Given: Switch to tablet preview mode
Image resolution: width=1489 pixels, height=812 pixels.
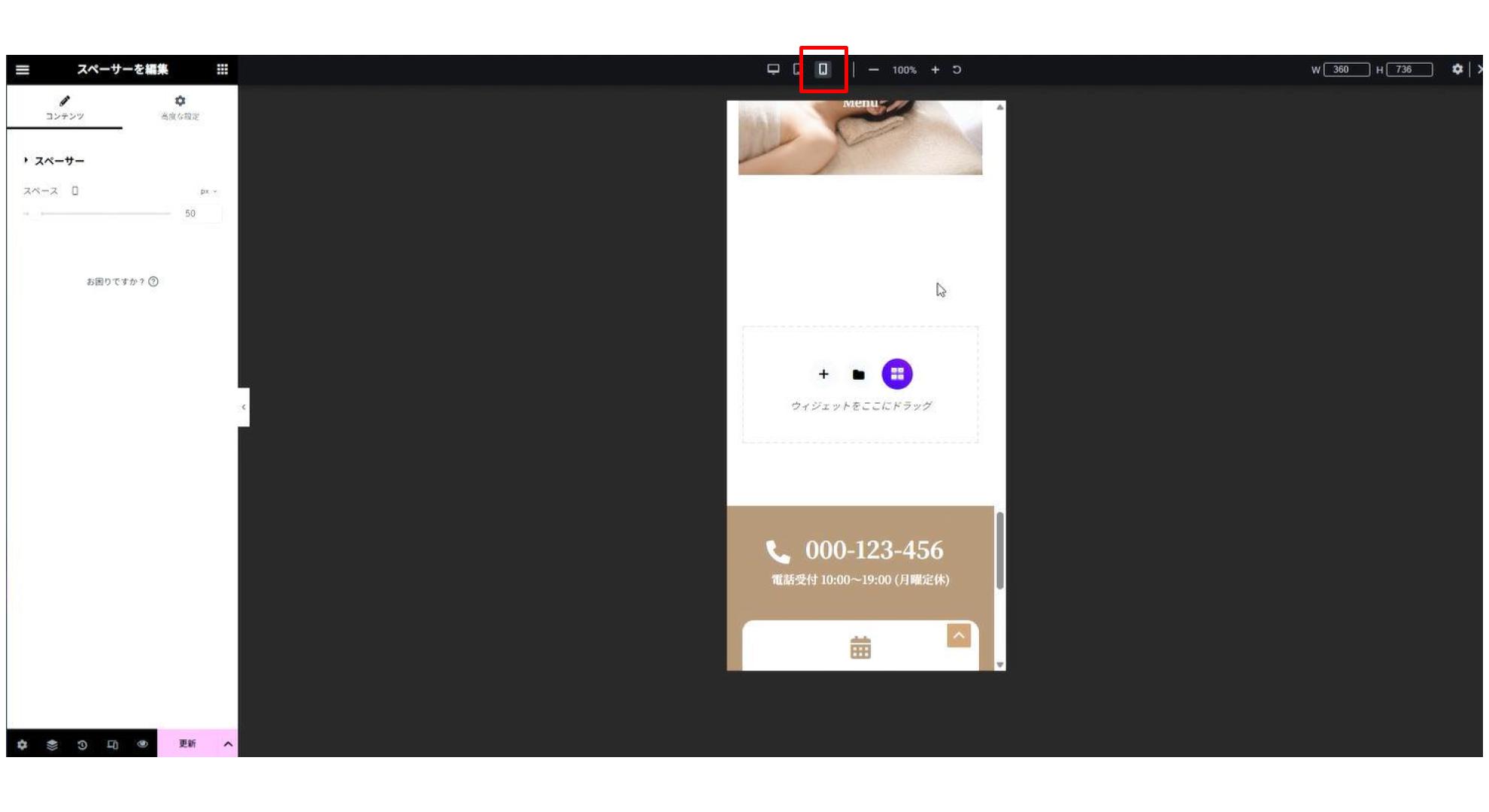Looking at the screenshot, I should pos(796,69).
